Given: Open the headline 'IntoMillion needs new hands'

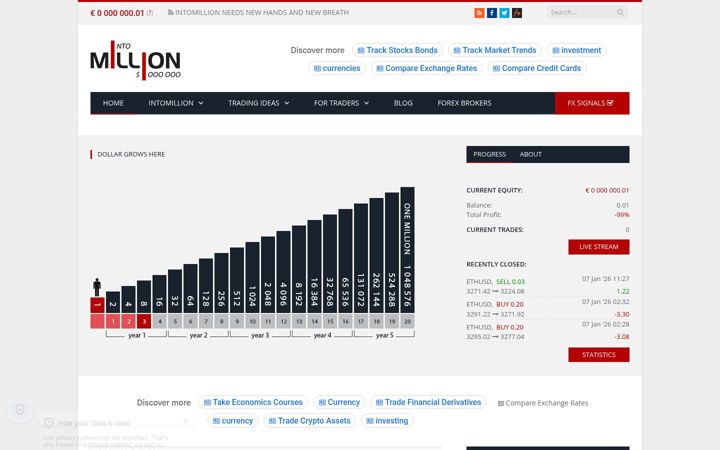Looking at the screenshot, I should click(262, 13).
